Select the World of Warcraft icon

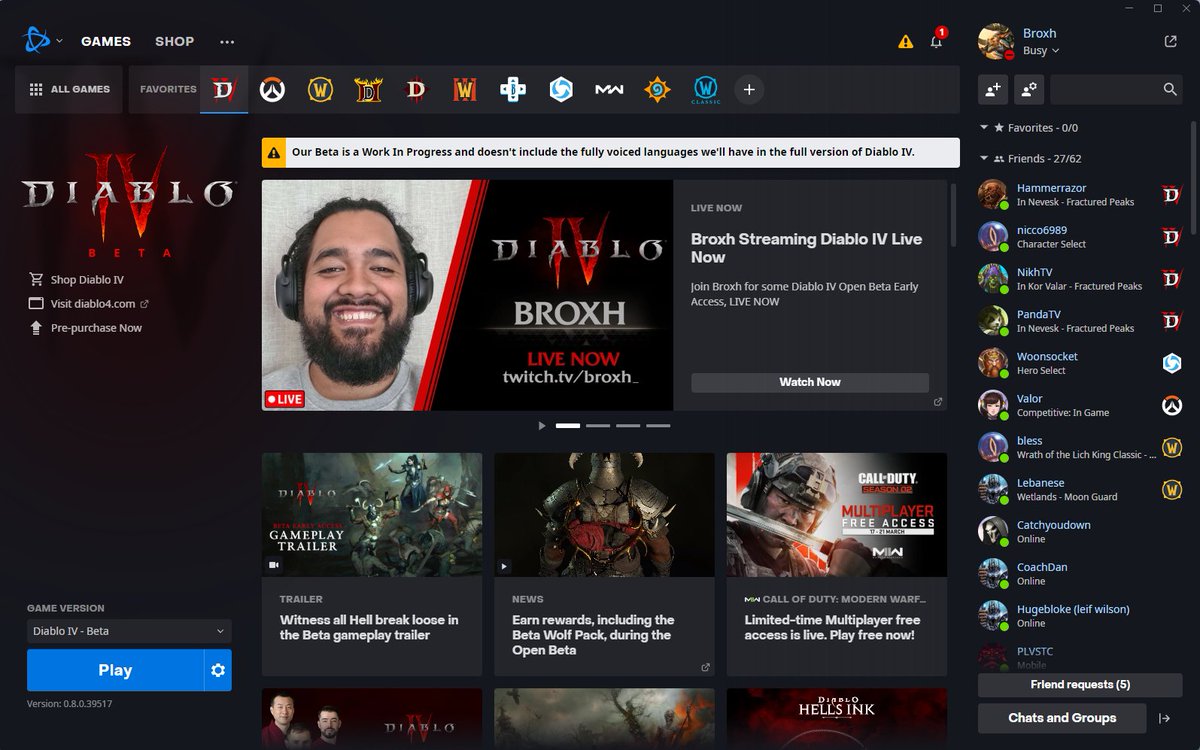pyautogui.click(x=320, y=90)
